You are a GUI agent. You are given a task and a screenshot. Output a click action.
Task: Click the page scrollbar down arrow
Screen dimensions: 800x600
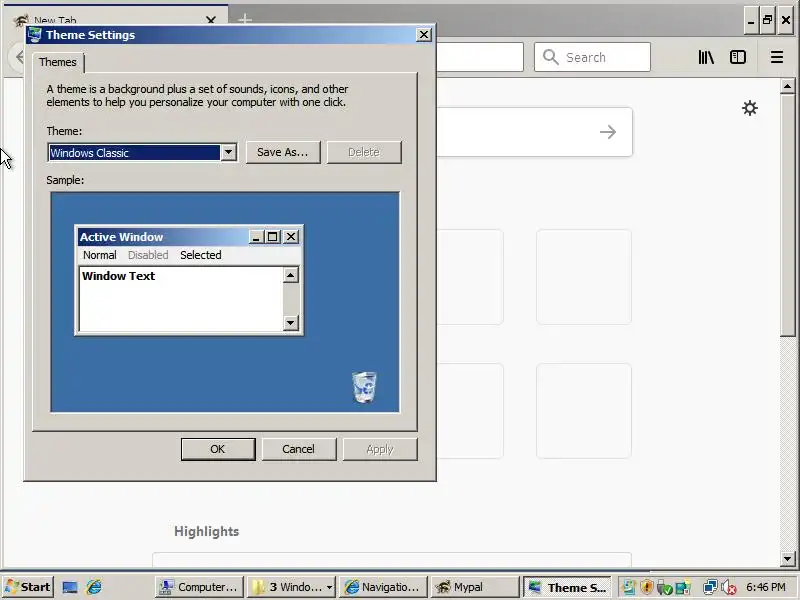[787, 559]
